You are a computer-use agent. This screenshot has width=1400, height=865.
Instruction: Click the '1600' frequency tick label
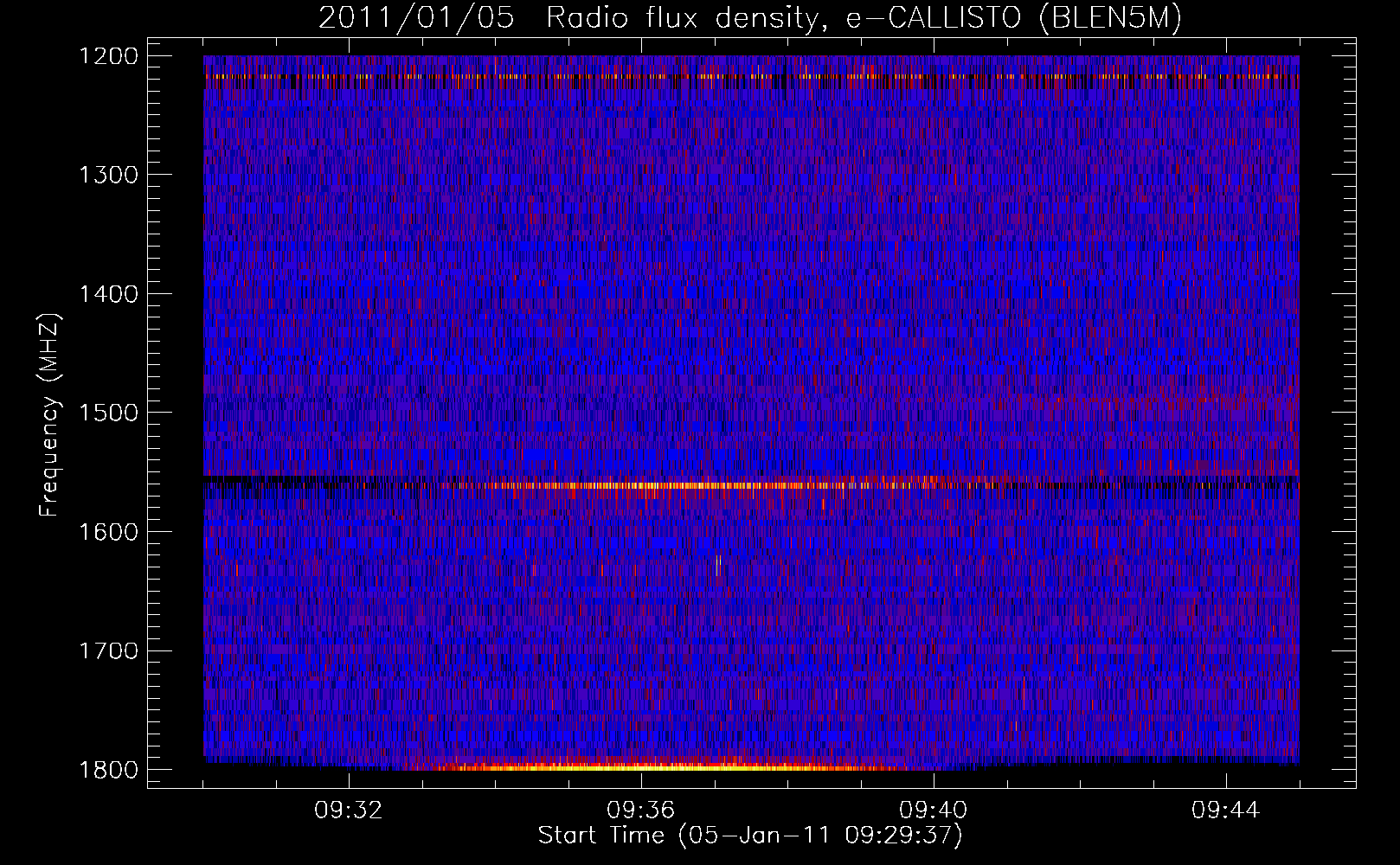pyautogui.click(x=109, y=532)
